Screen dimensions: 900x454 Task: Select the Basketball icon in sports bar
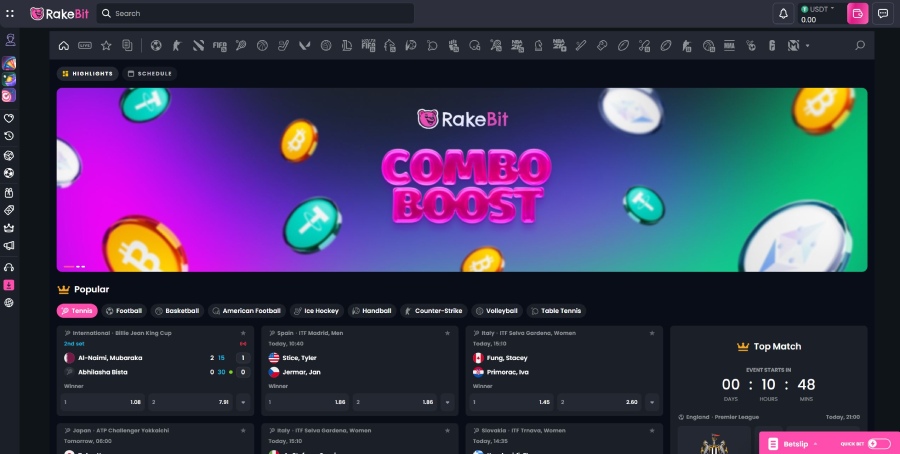pos(262,45)
